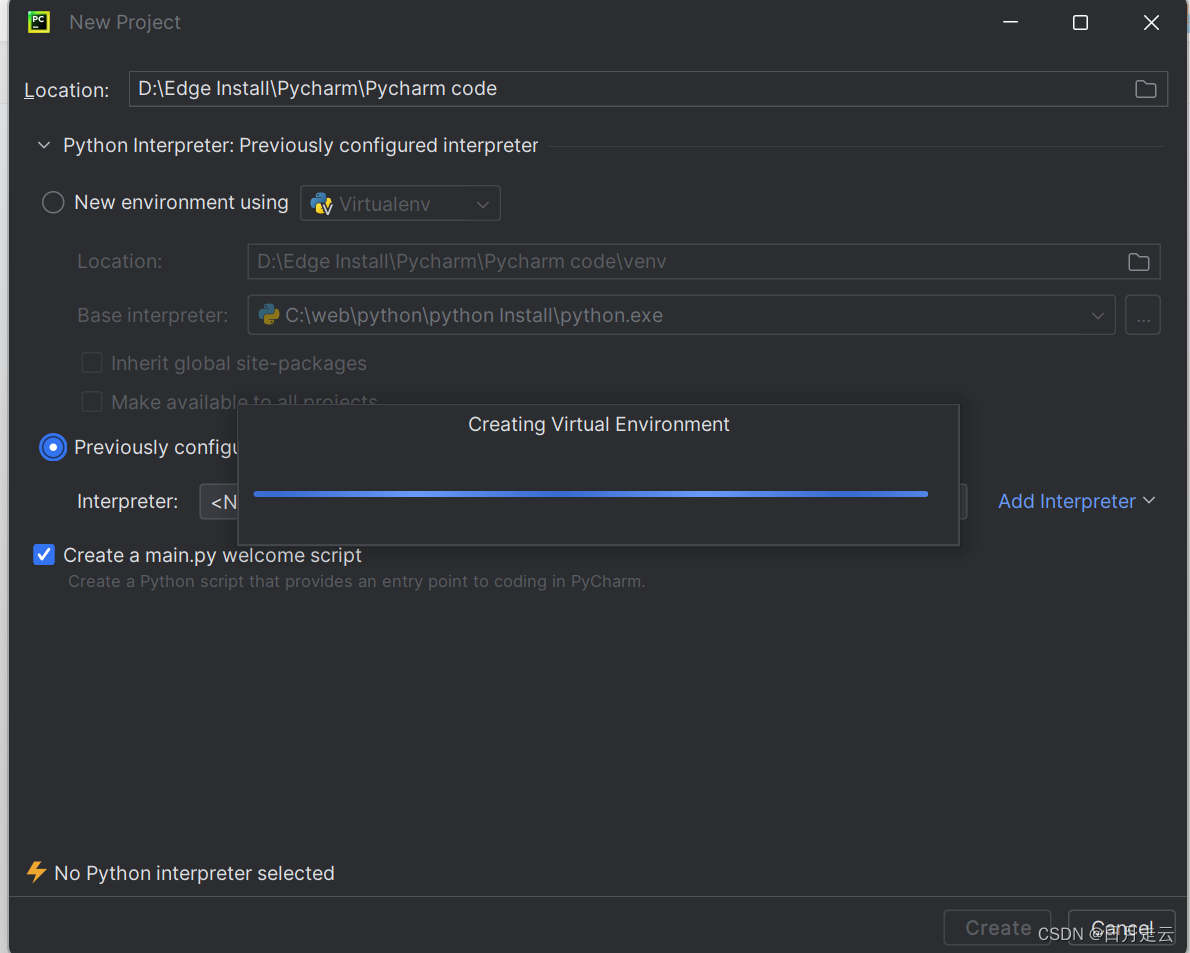Click the 'New Project' window title
This screenshot has width=1190, height=953.
coord(125,23)
